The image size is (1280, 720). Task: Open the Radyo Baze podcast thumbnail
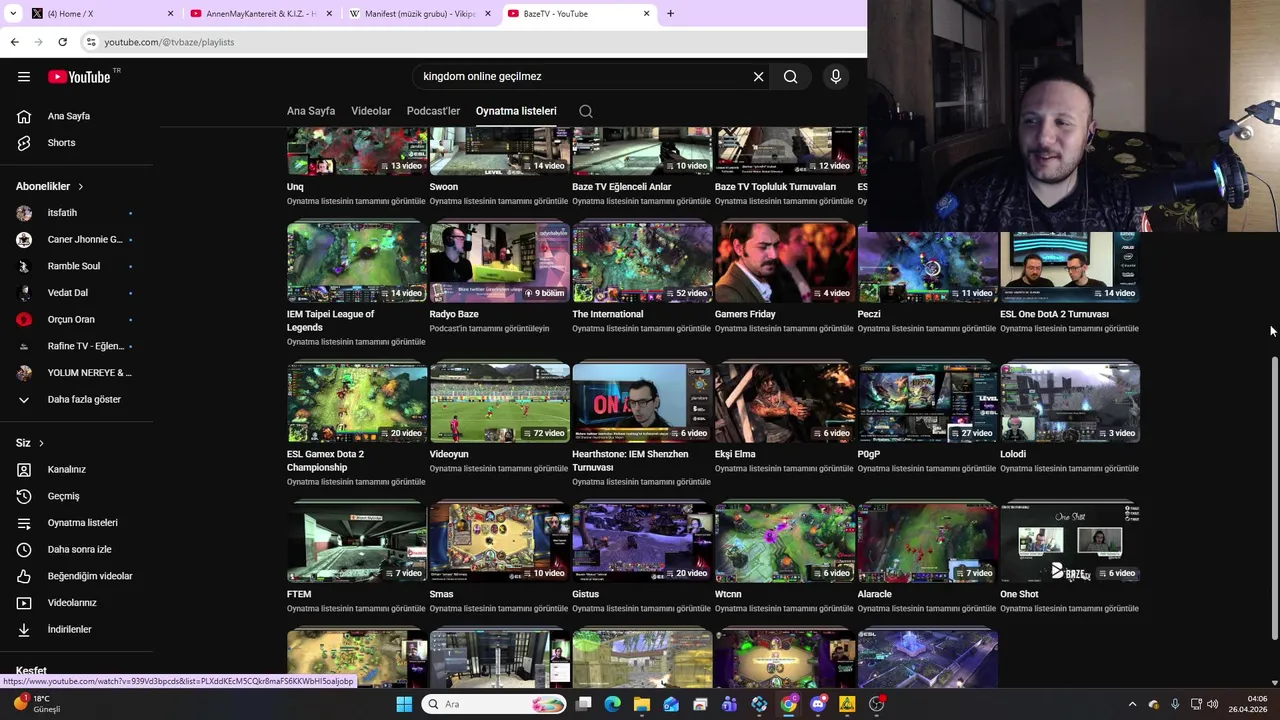500,262
